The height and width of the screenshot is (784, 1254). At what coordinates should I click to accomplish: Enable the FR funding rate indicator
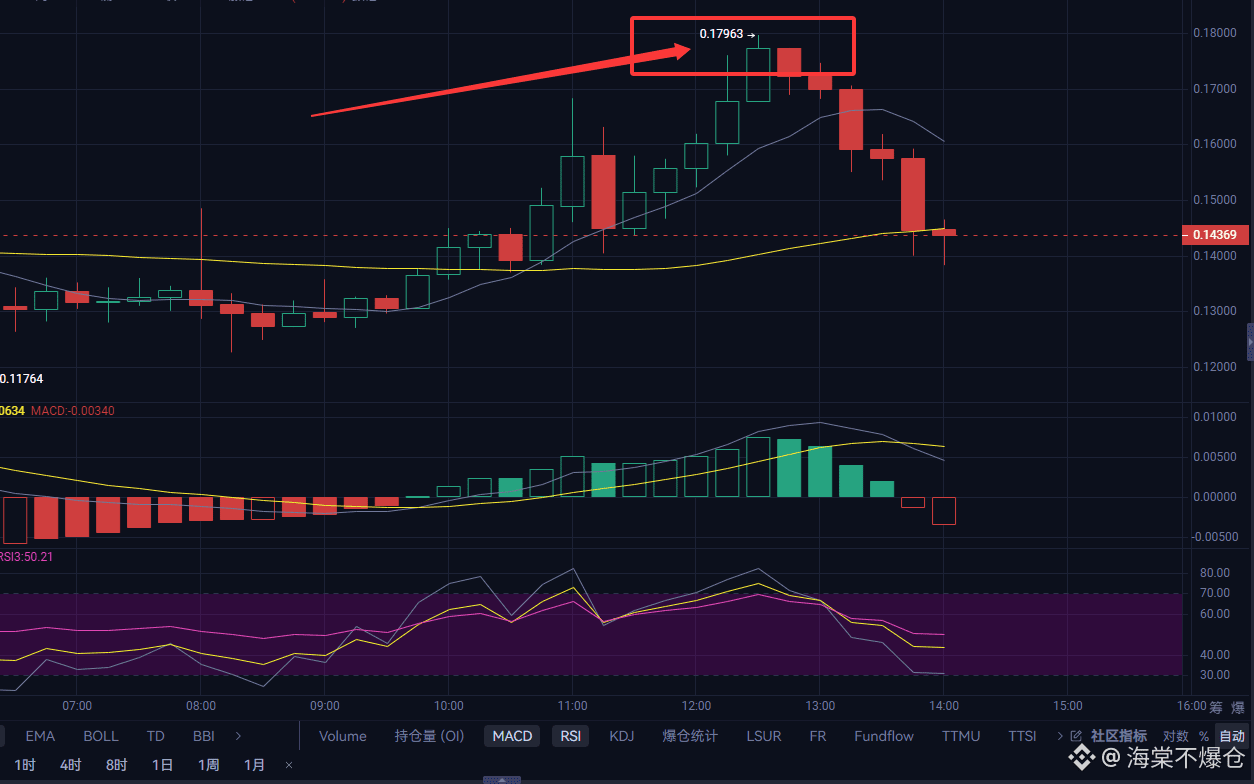(818, 736)
